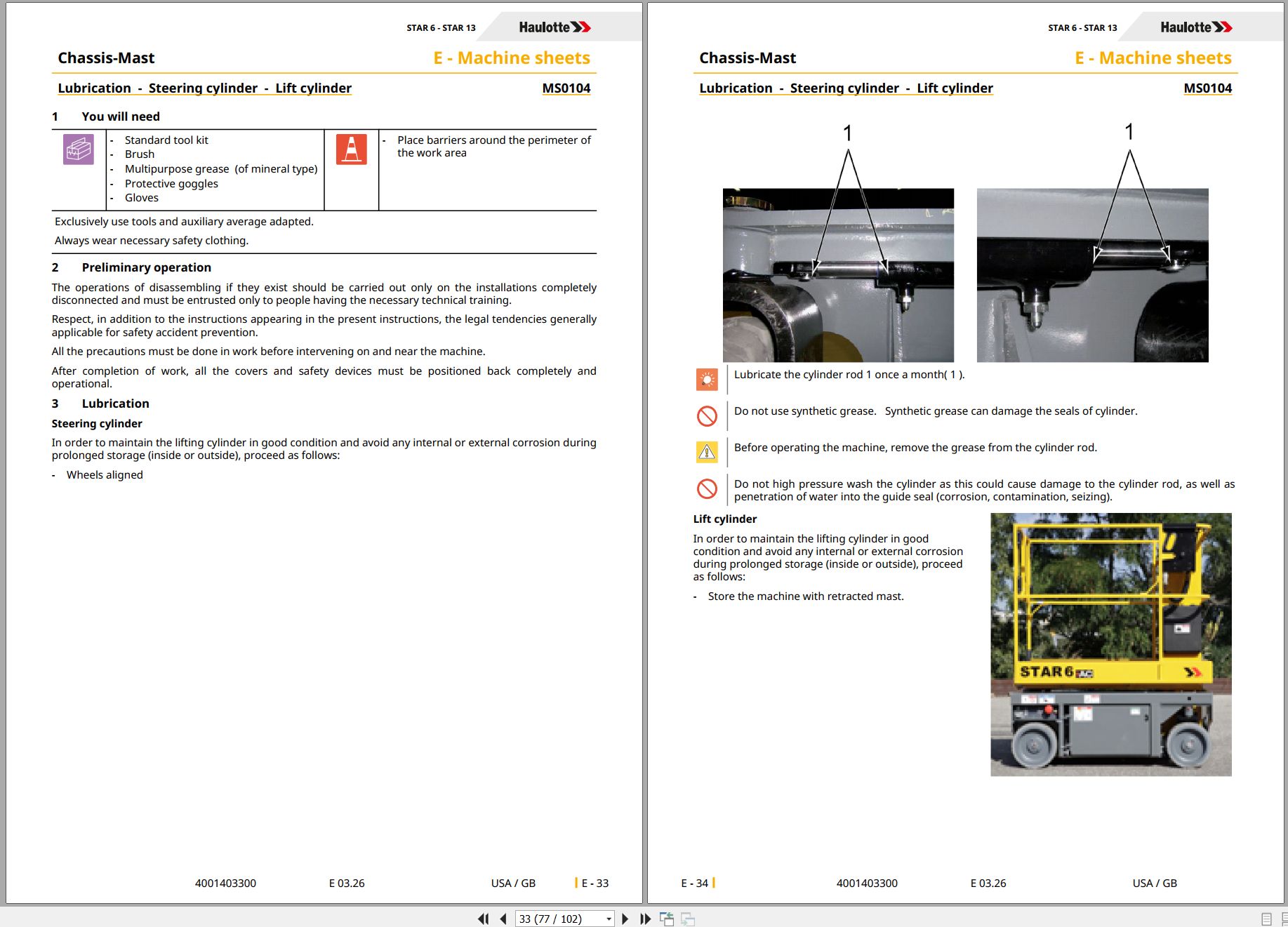
Task: Click the left steering cylinder photo
Action: 838,275
